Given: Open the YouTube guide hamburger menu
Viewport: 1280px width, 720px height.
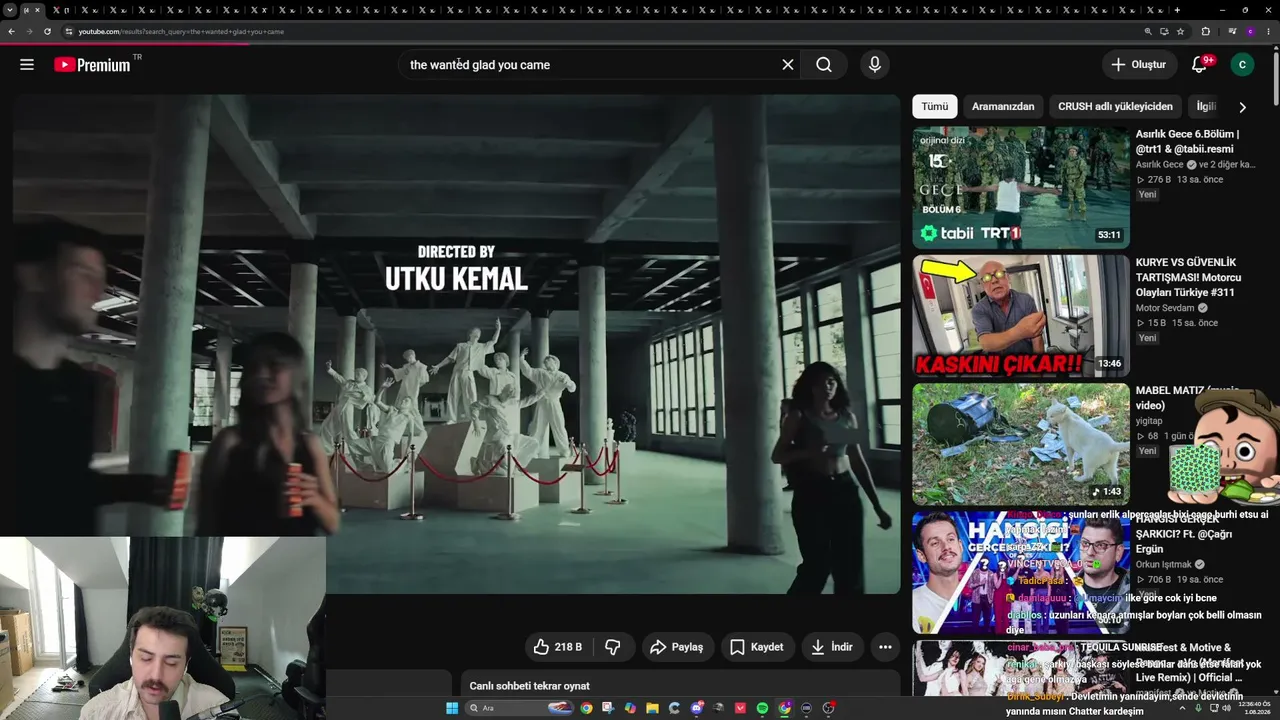Looking at the screenshot, I should 27,65.
